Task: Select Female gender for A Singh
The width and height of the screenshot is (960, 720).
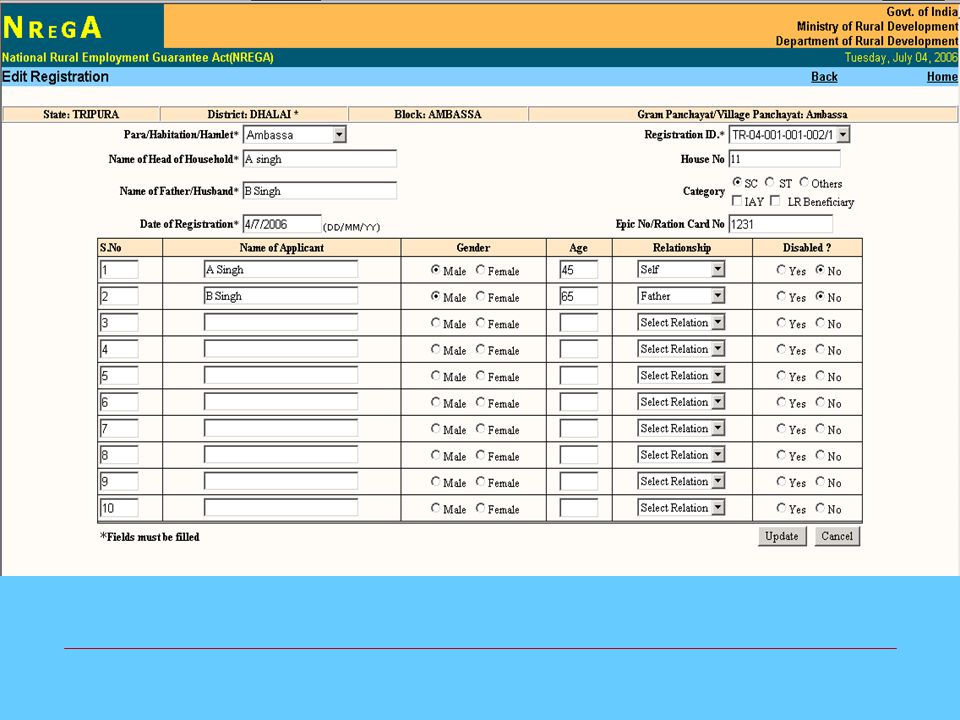Action: [x=481, y=269]
